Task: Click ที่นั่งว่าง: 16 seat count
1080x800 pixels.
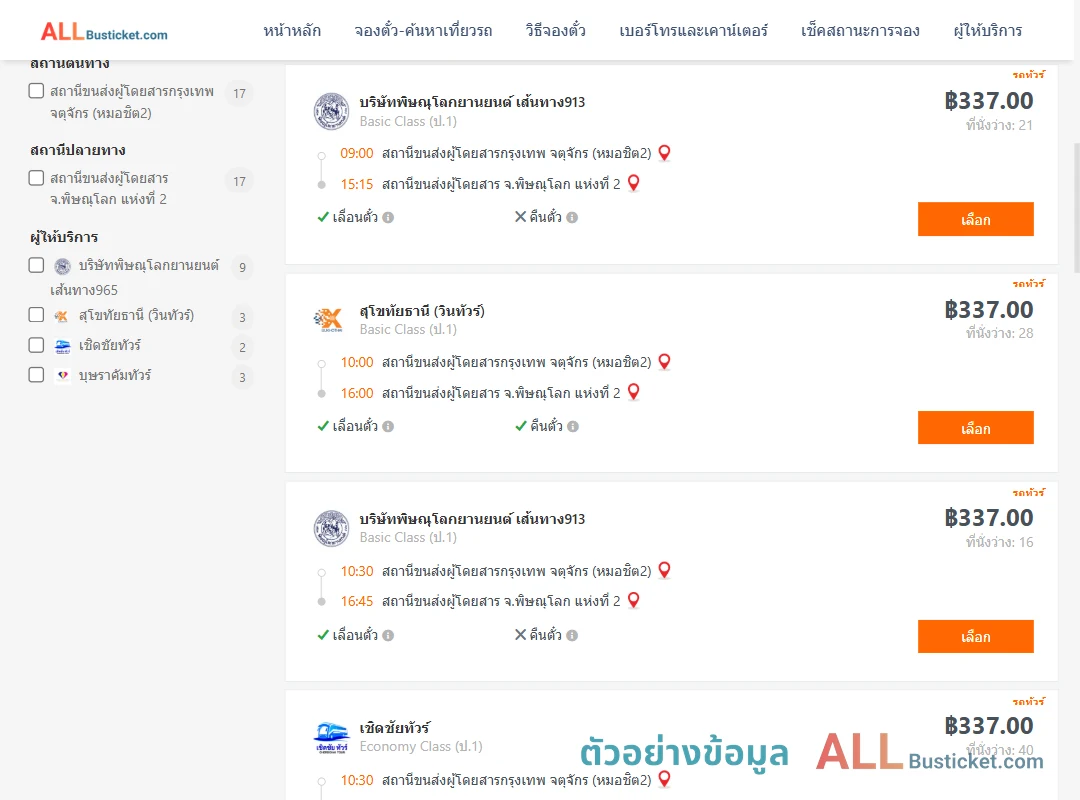Action: pyautogui.click(x=999, y=542)
